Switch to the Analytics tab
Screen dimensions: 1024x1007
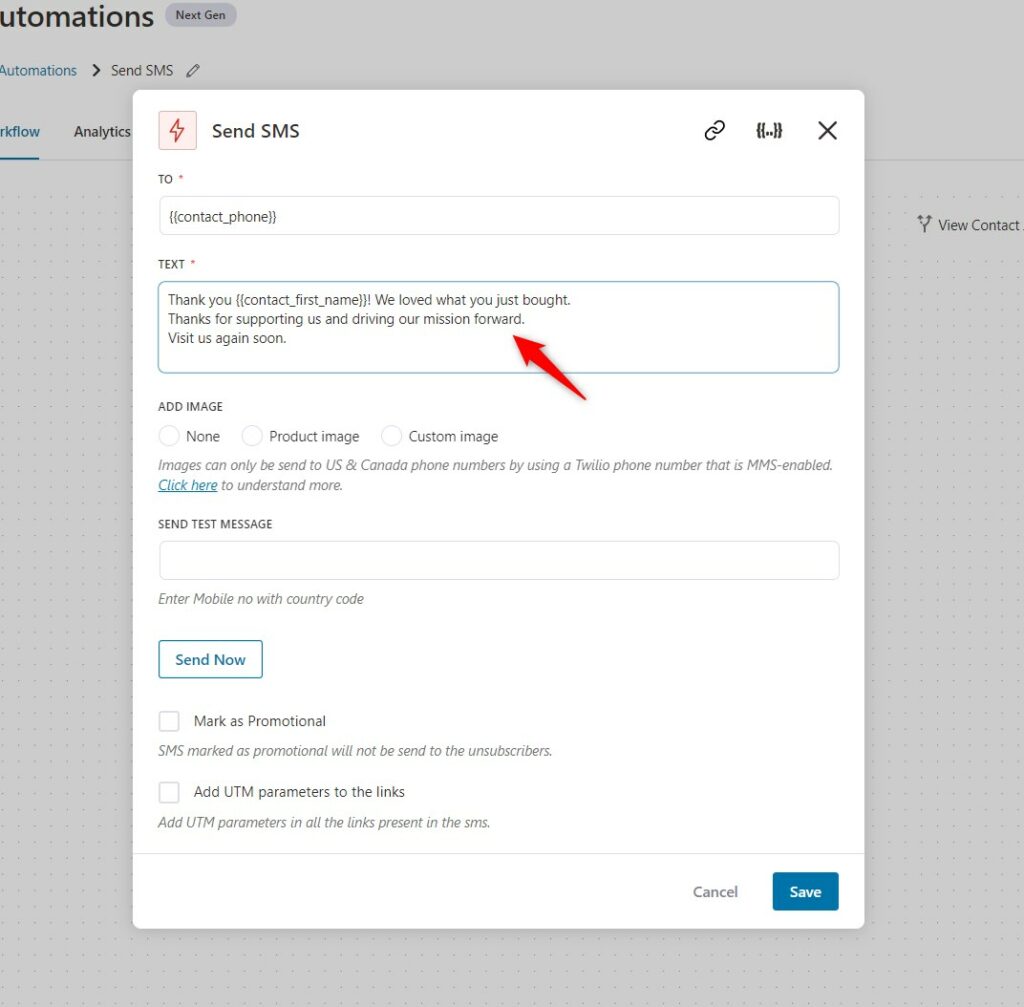(x=102, y=132)
